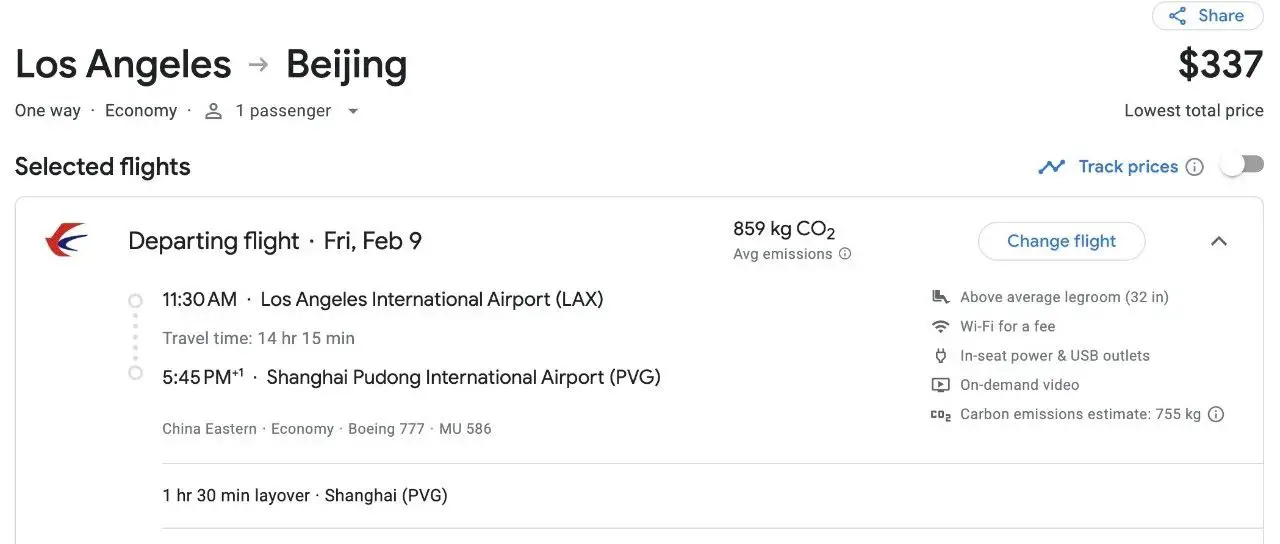This screenshot has height=544, width=1280.
Task: Click the Wi-Fi for a fee icon
Action: tap(940, 326)
